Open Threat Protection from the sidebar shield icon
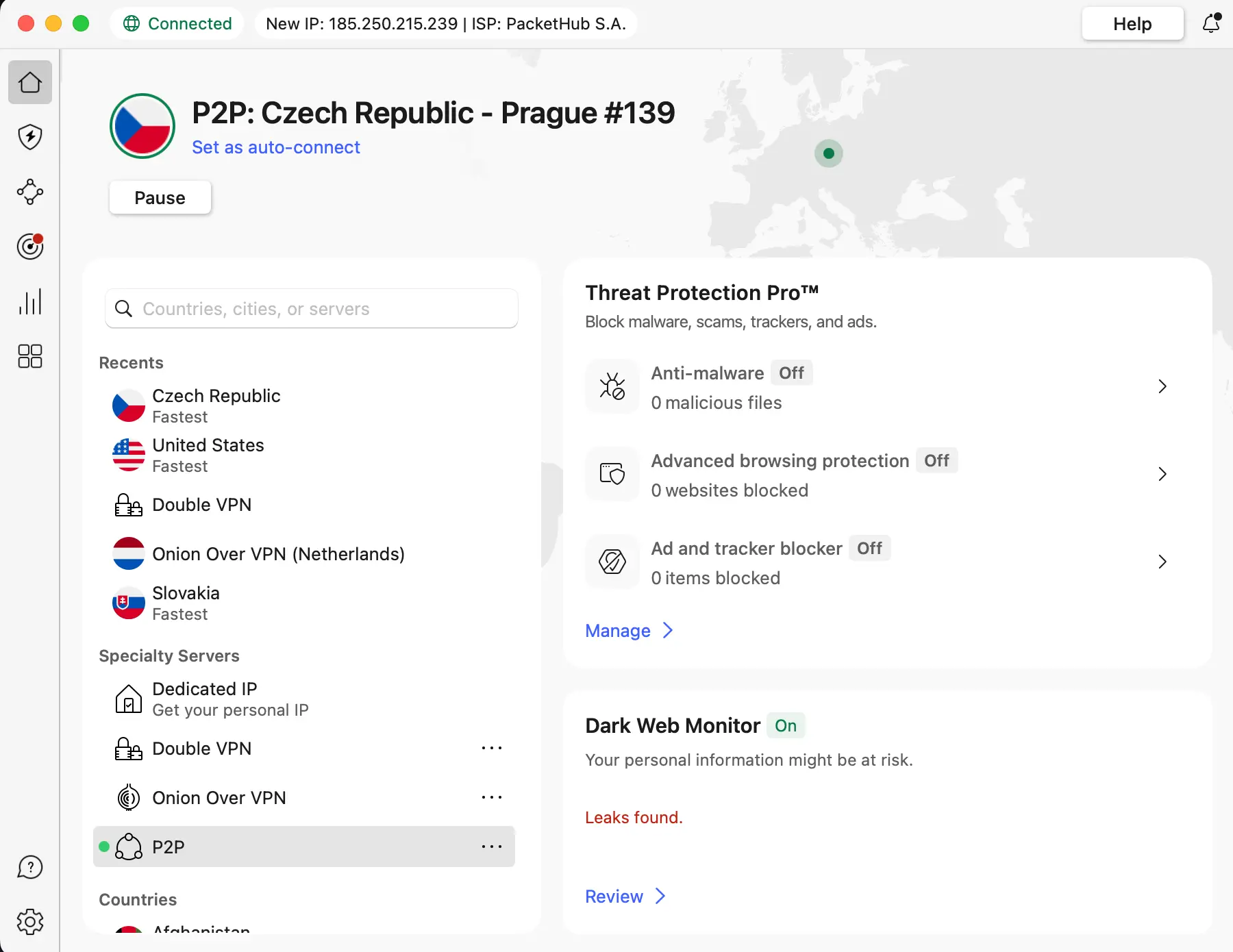Image resolution: width=1233 pixels, height=952 pixels. coord(30,137)
